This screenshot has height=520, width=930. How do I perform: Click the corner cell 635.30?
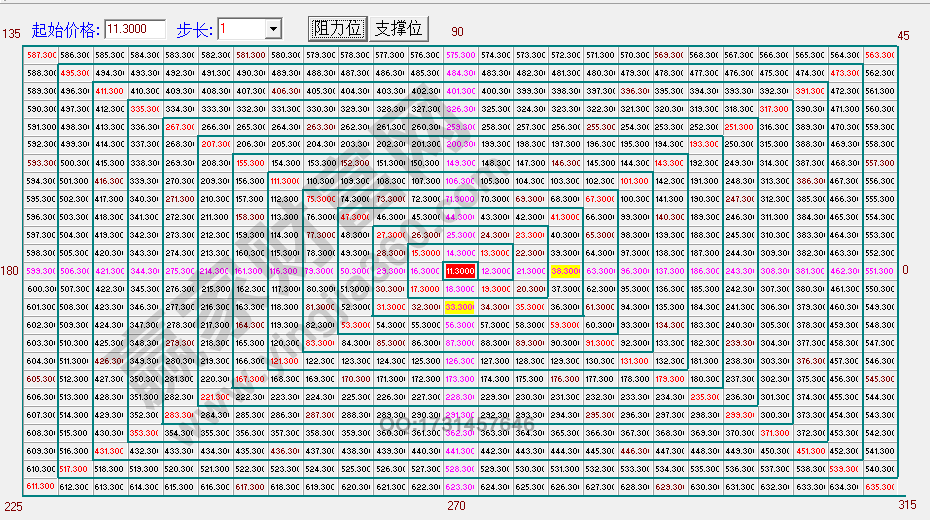pyautogui.click(x=880, y=487)
